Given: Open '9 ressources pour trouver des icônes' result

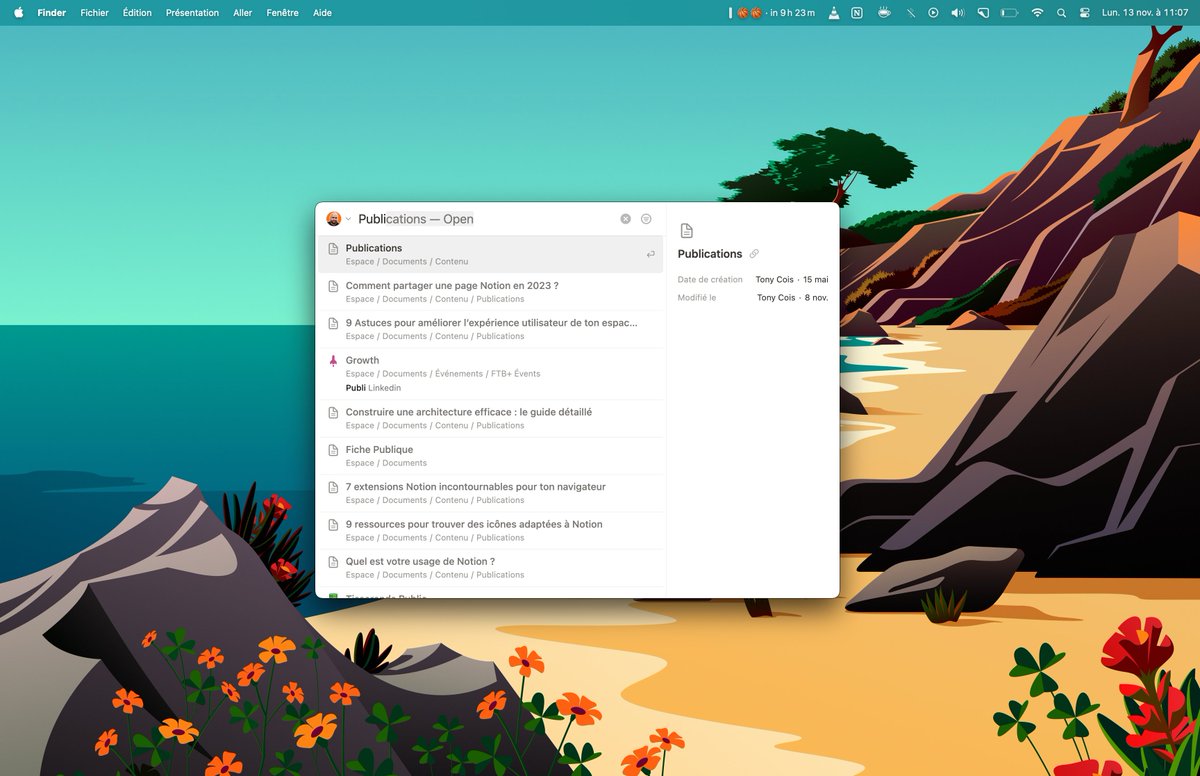Looking at the screenshot, I should pos(490,530).
